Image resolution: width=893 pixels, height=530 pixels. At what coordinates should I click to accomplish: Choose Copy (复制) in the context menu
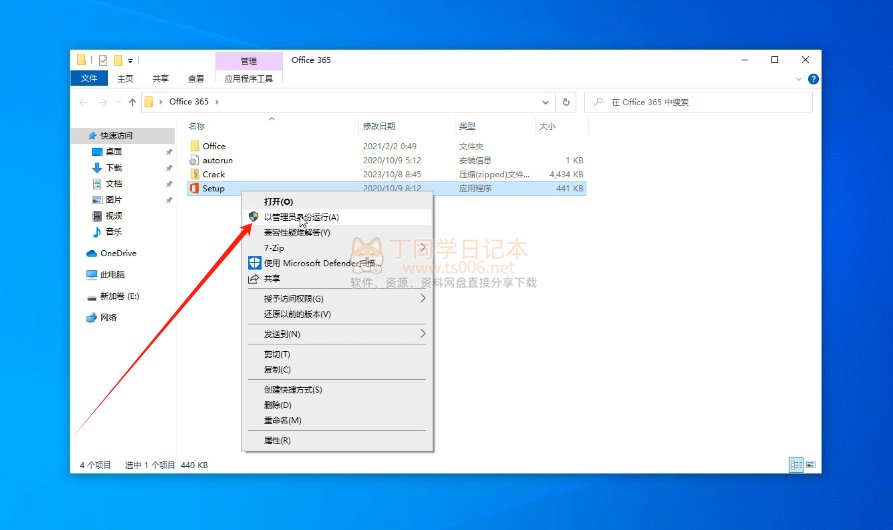click(337, 369)
